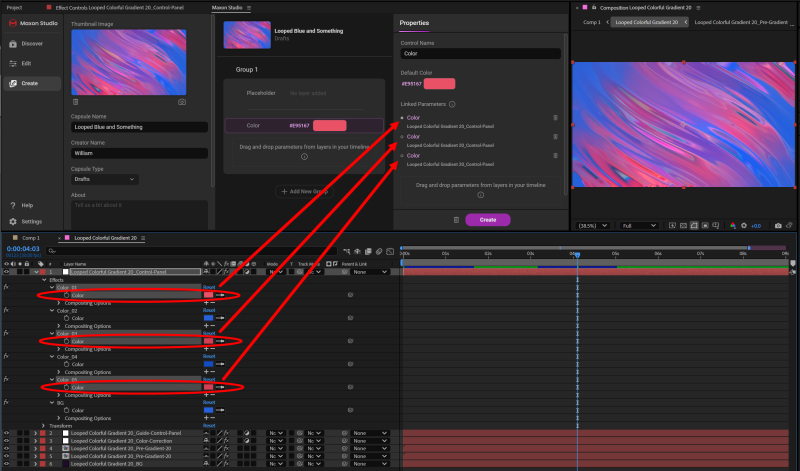Screen dimensions: 800x471
Task: Hide layer 5 Pre-Gradient-20
Action: (6, 456)
